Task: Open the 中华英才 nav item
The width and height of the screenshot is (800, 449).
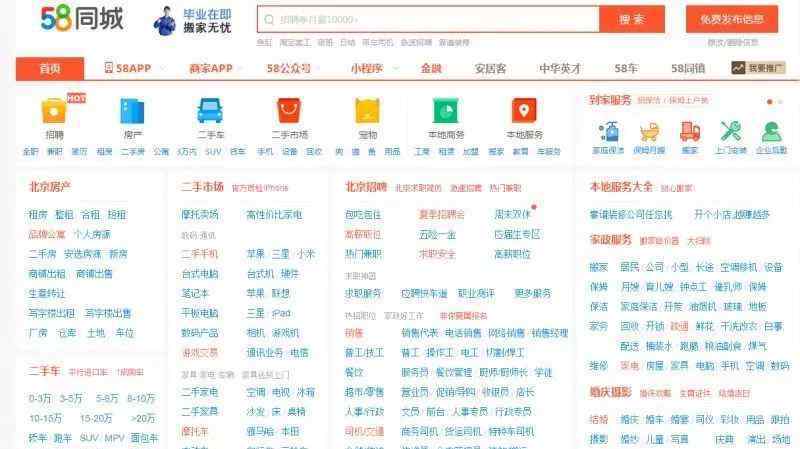Action: pos(560,68)
